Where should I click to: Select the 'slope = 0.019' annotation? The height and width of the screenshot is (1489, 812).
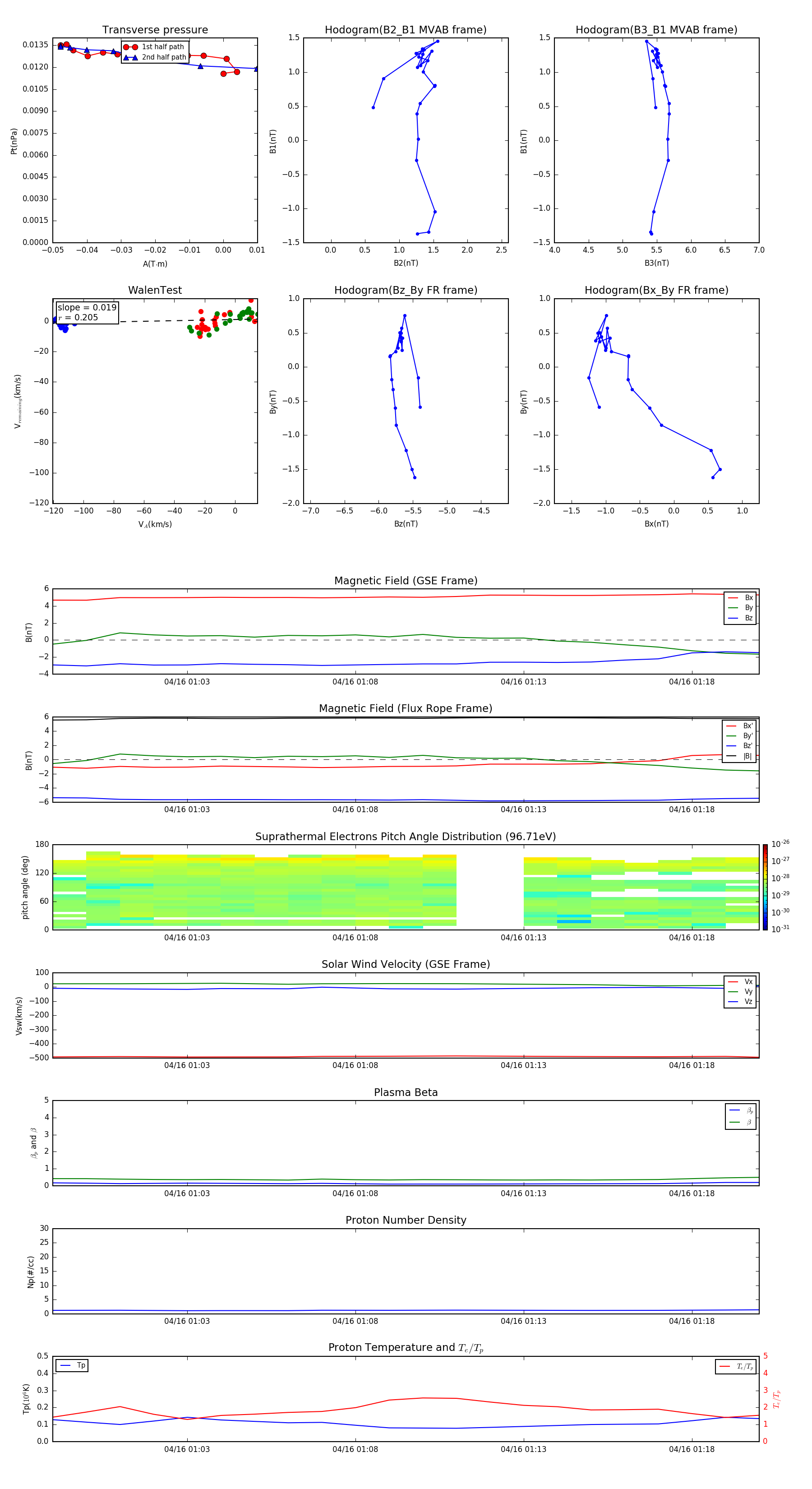[x=87, y=308]
